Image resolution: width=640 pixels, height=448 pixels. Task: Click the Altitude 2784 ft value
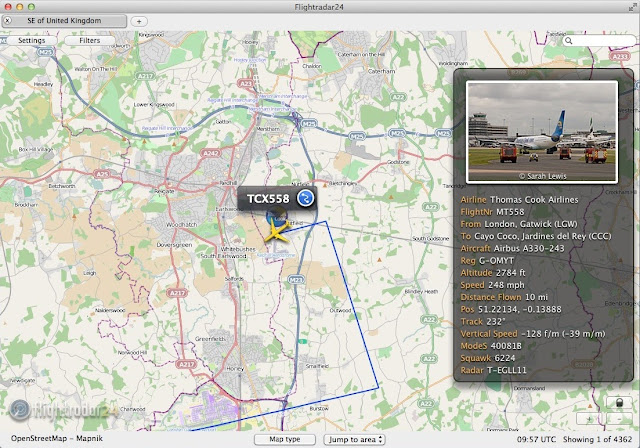coord(511,273)
